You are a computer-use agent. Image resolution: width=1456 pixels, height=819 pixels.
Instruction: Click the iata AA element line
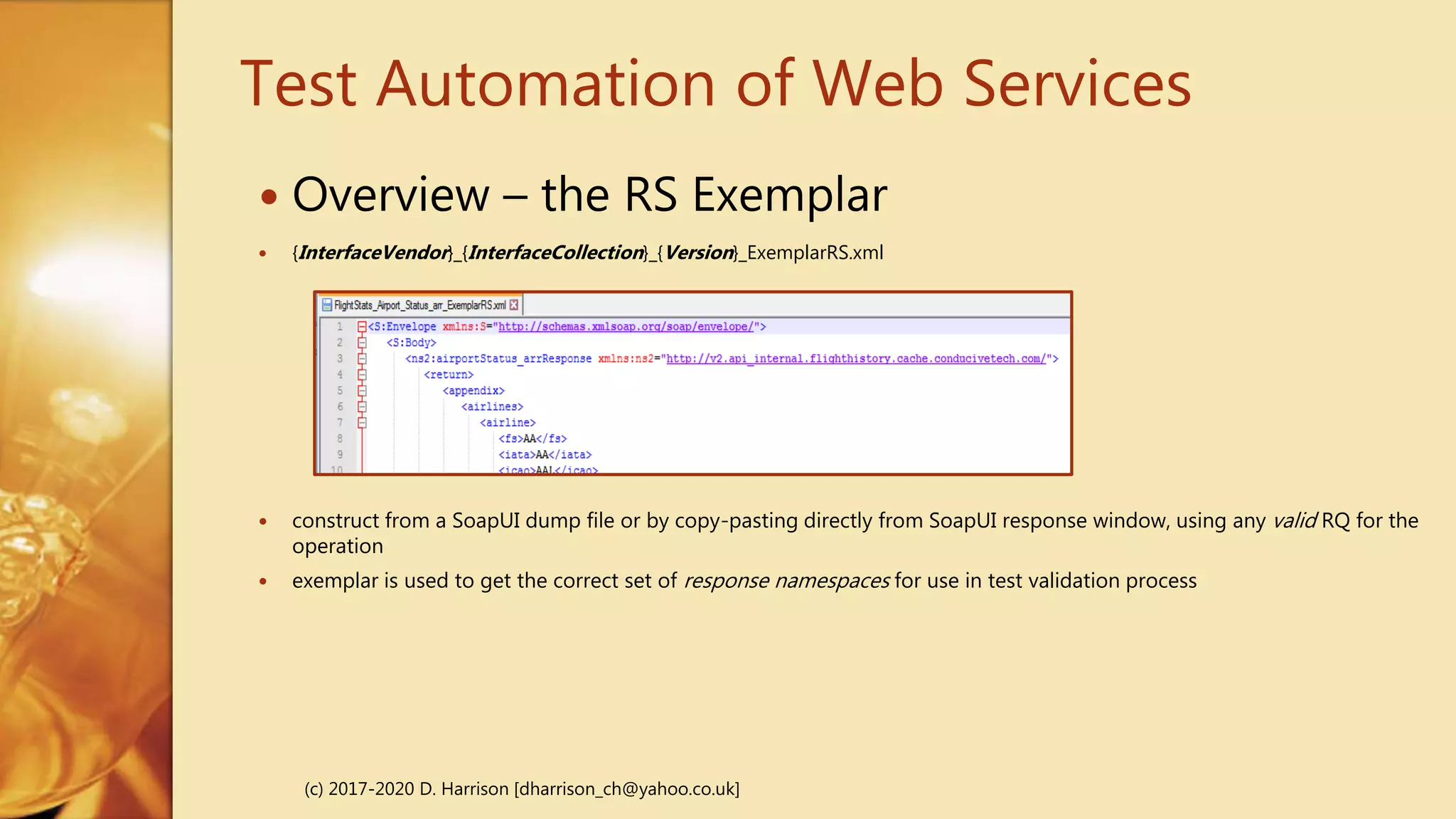coord(545,454)
